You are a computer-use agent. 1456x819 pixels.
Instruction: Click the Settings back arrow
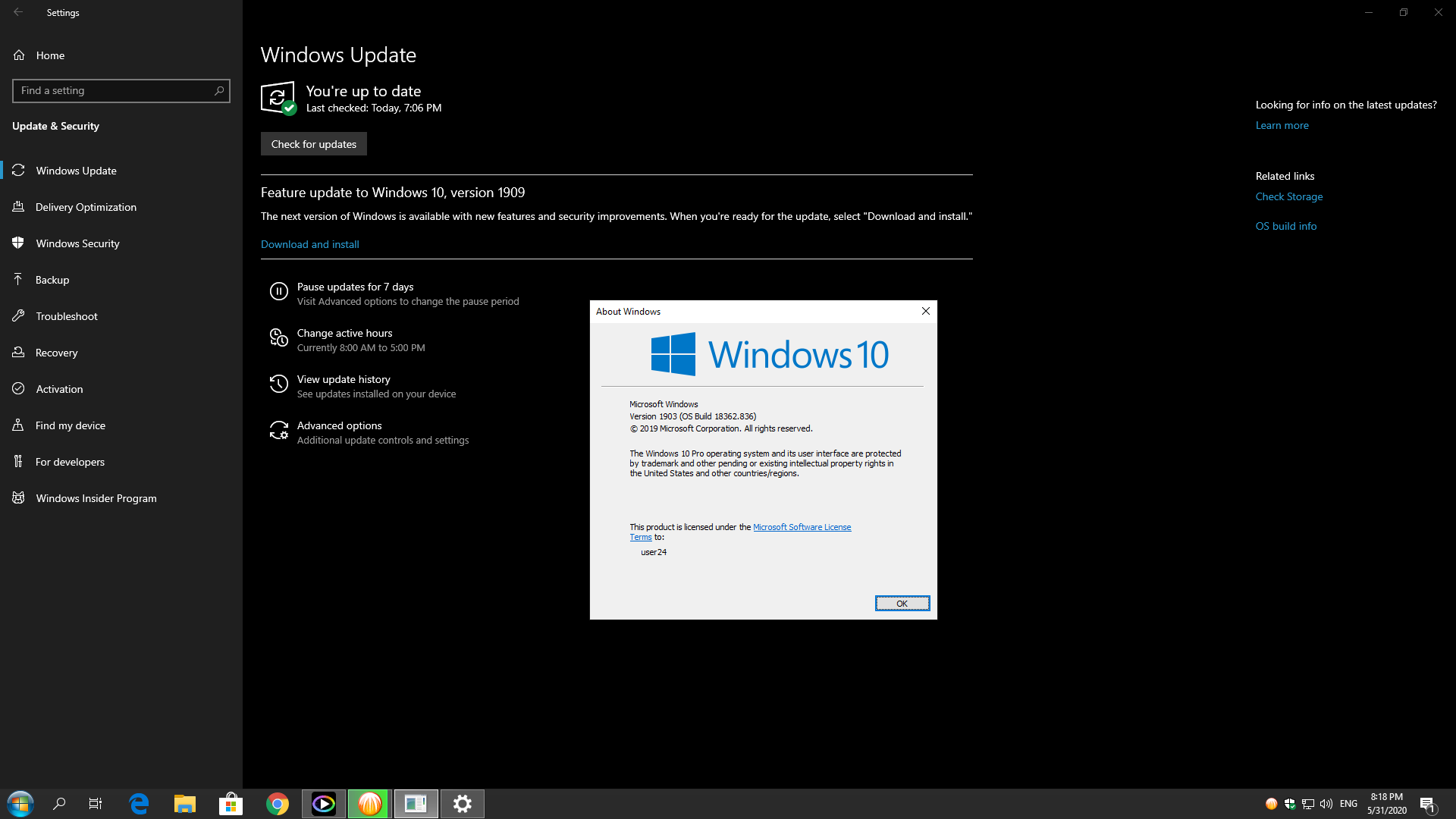click(18, 12)
